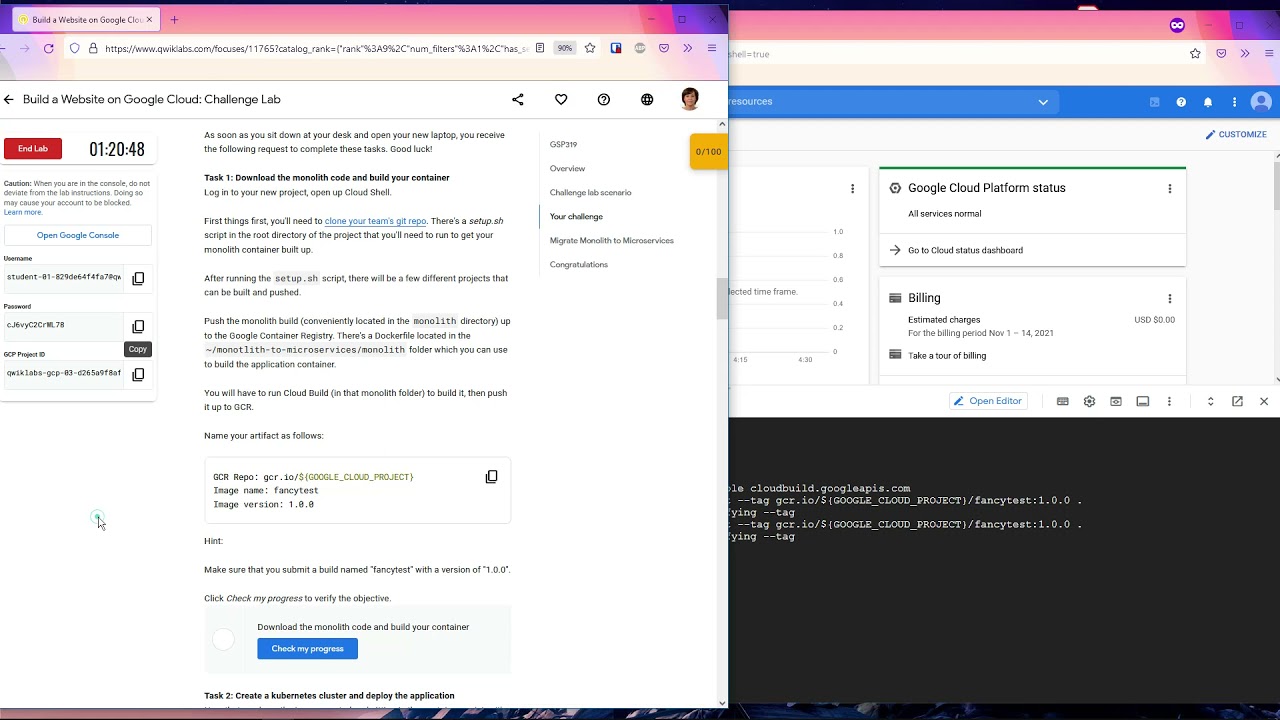
Task: Open the language globe icon
Action: tap(647, 99)
